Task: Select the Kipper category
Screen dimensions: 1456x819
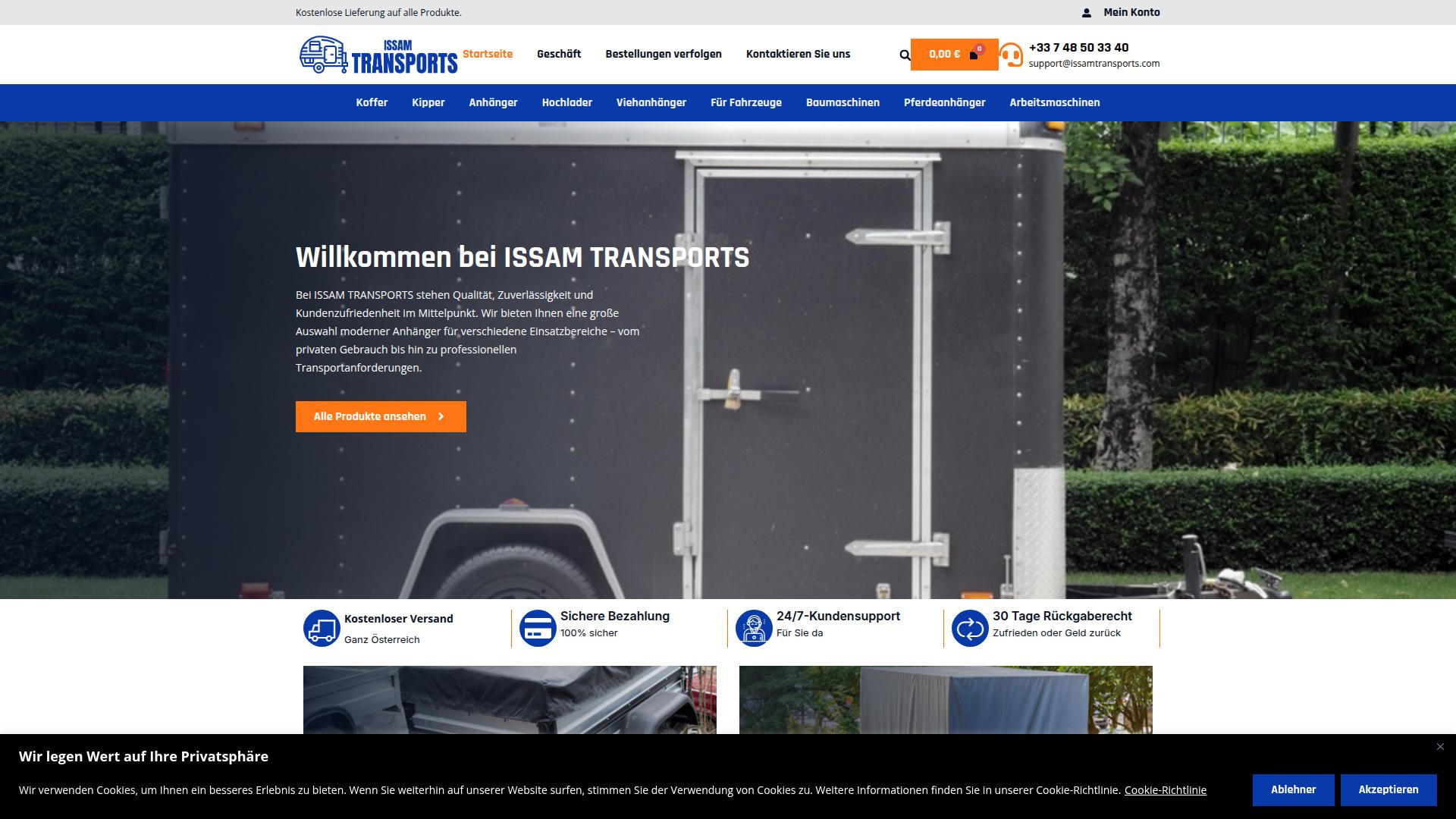Action: [428, 102]
